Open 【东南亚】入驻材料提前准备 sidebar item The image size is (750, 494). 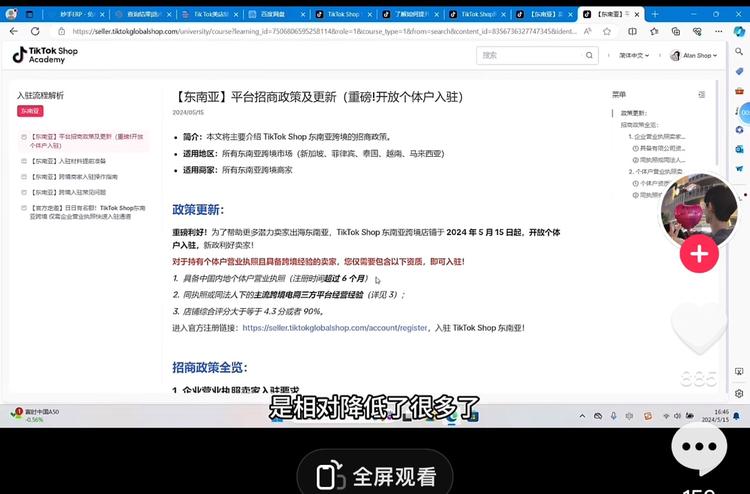coord(68,161)
